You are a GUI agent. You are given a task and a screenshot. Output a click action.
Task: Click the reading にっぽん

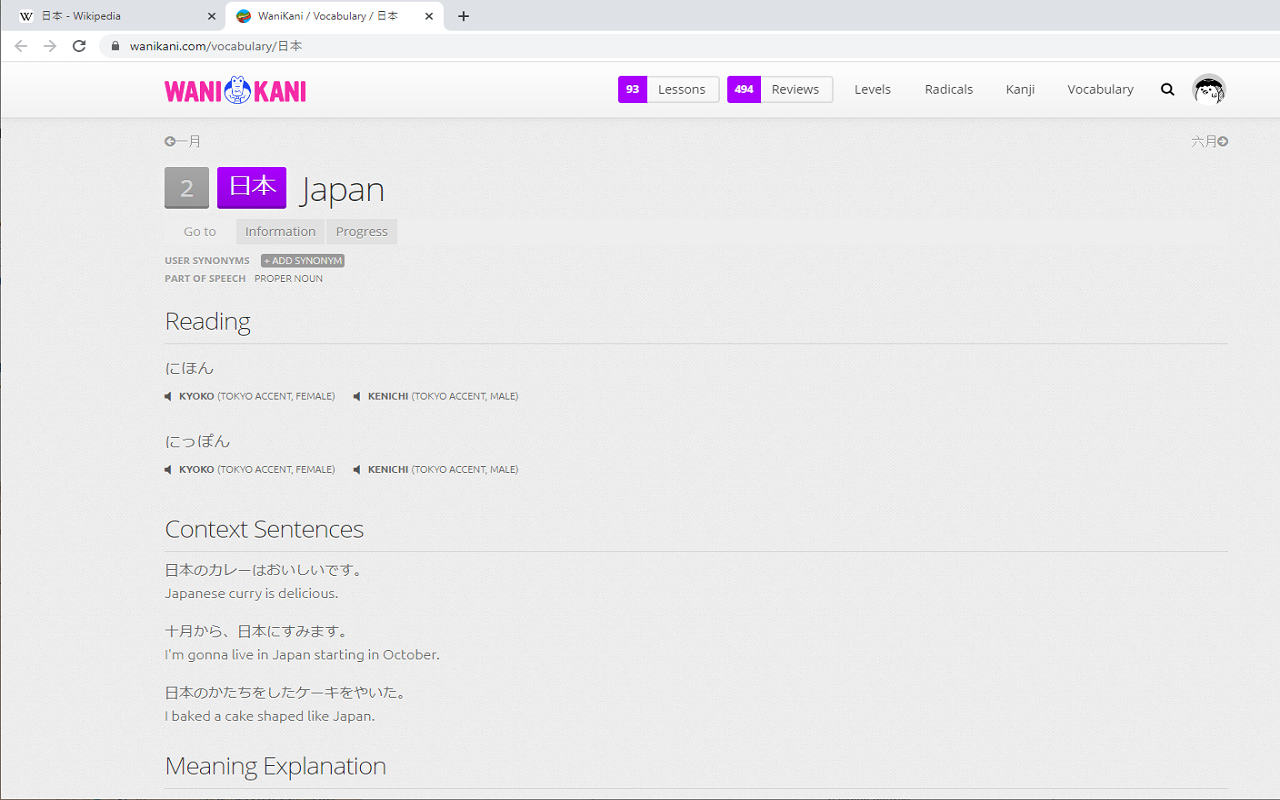[x=197, y=441]
